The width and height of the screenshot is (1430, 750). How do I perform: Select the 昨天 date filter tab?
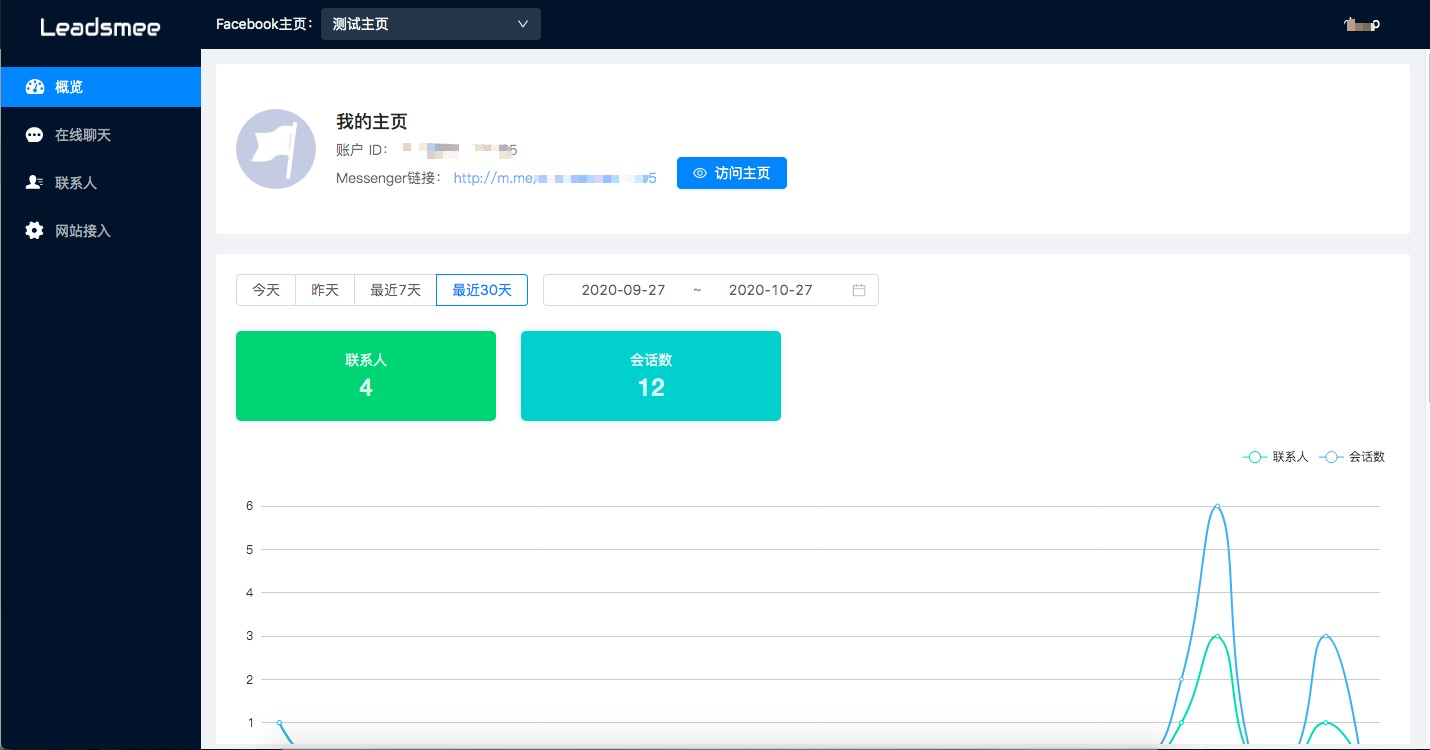point(325,290)
